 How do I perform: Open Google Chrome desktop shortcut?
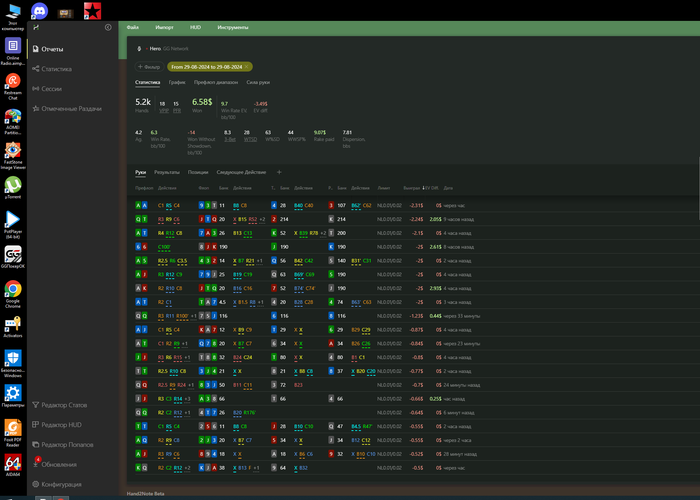click(13, 294)
